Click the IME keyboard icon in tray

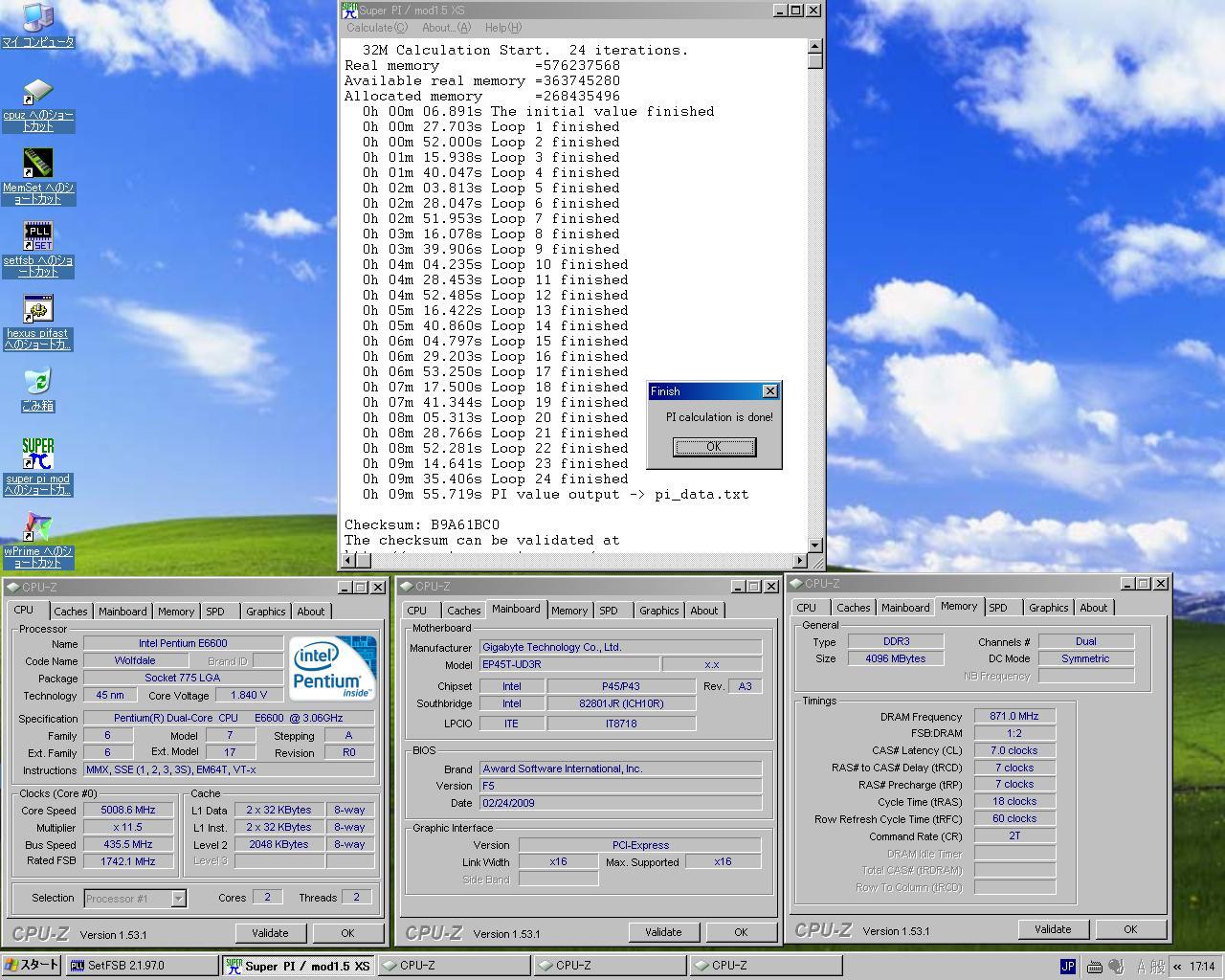point(1095,967)
